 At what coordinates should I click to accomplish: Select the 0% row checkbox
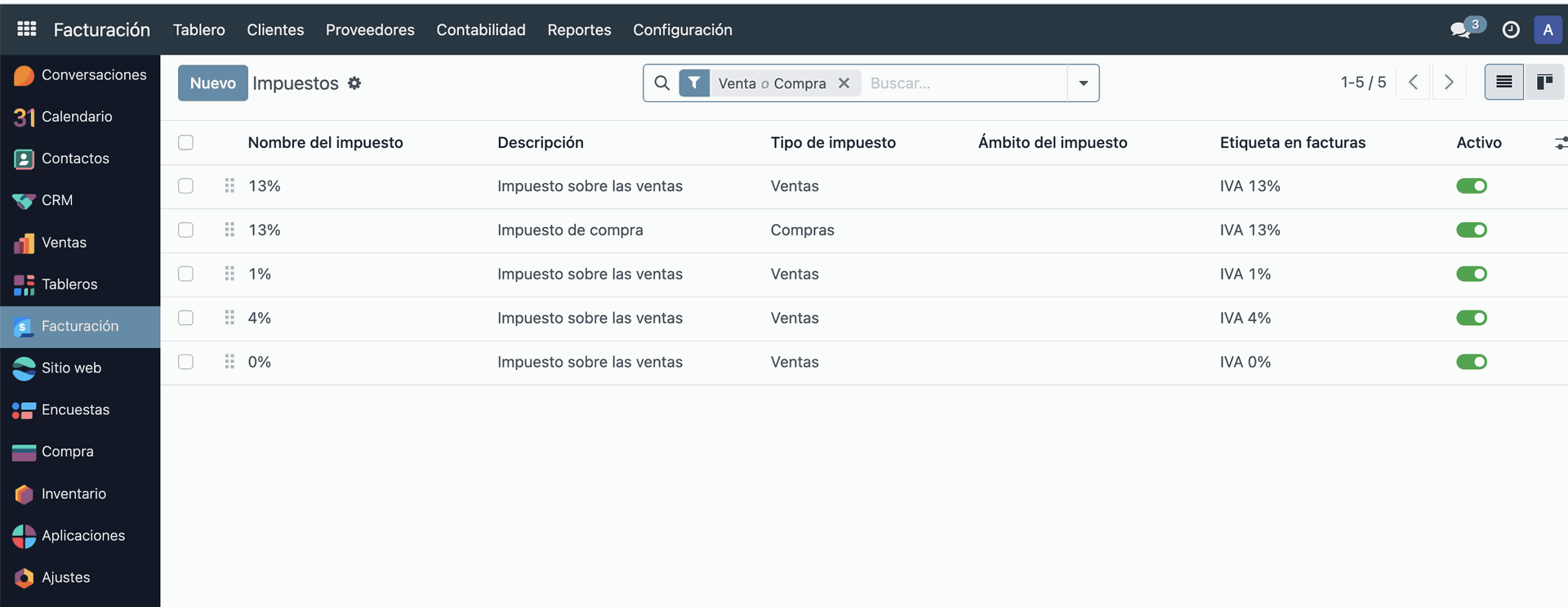point(186,362)
